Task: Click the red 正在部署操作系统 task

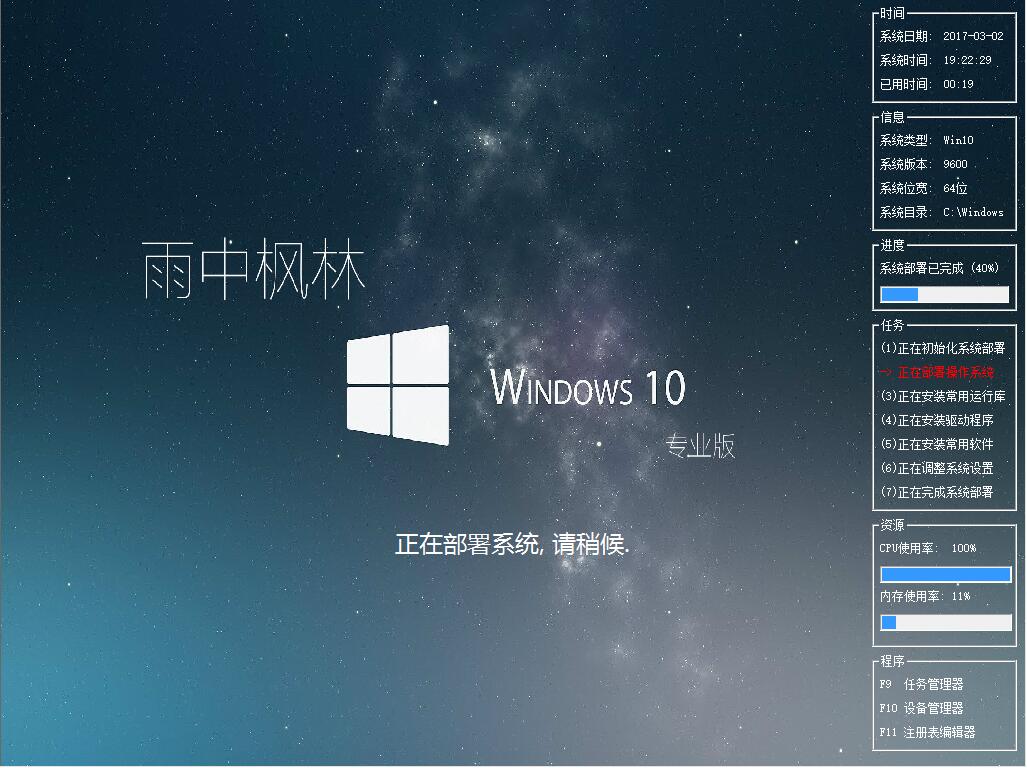Action: [938, 372]
